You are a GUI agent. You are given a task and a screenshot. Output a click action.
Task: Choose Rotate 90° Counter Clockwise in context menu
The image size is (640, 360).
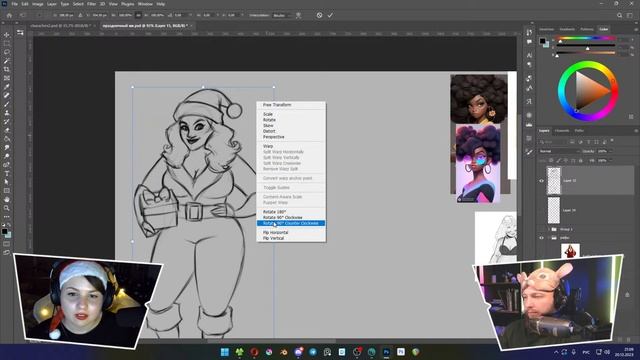[x=291, y=223]
